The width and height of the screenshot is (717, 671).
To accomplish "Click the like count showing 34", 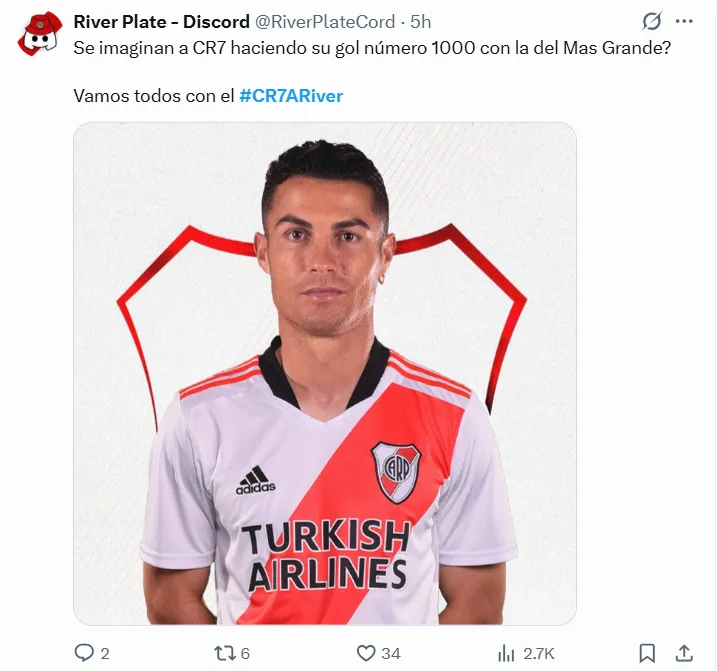I will pos(391,653).
